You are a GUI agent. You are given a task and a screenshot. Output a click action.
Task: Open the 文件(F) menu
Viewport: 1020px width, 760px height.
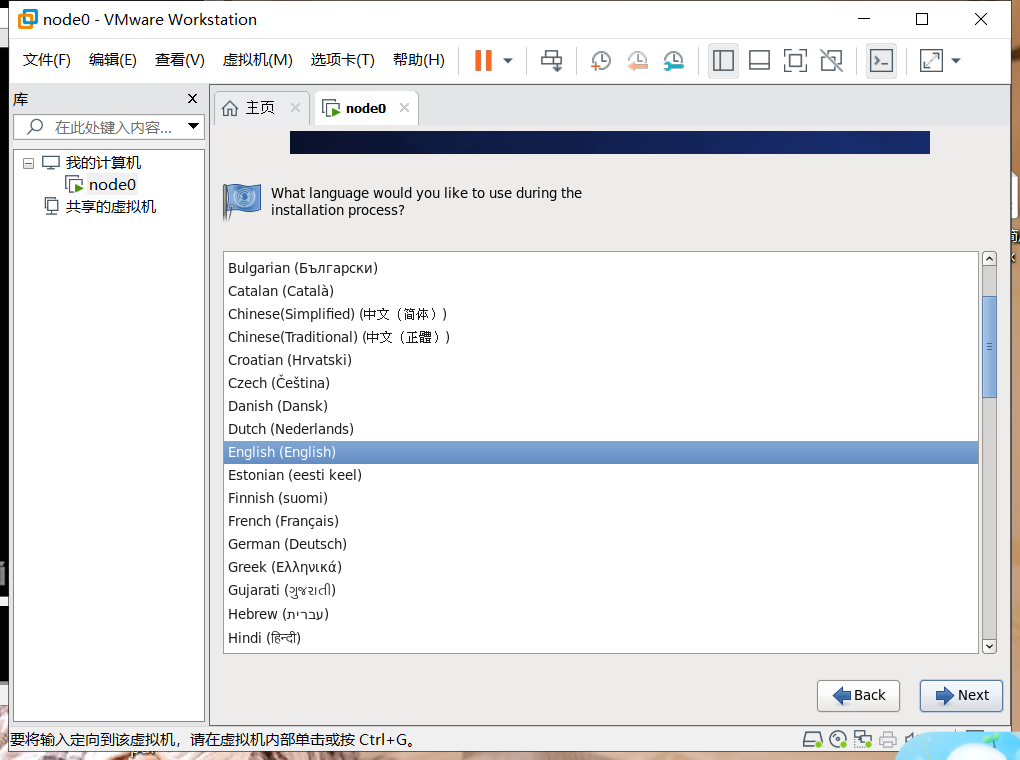click(46, 60)
